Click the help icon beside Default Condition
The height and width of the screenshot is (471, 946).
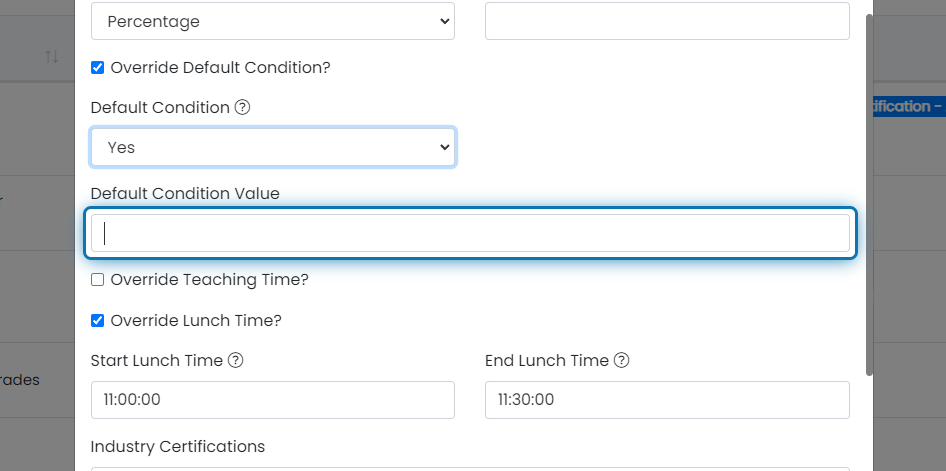click(242, 108)
